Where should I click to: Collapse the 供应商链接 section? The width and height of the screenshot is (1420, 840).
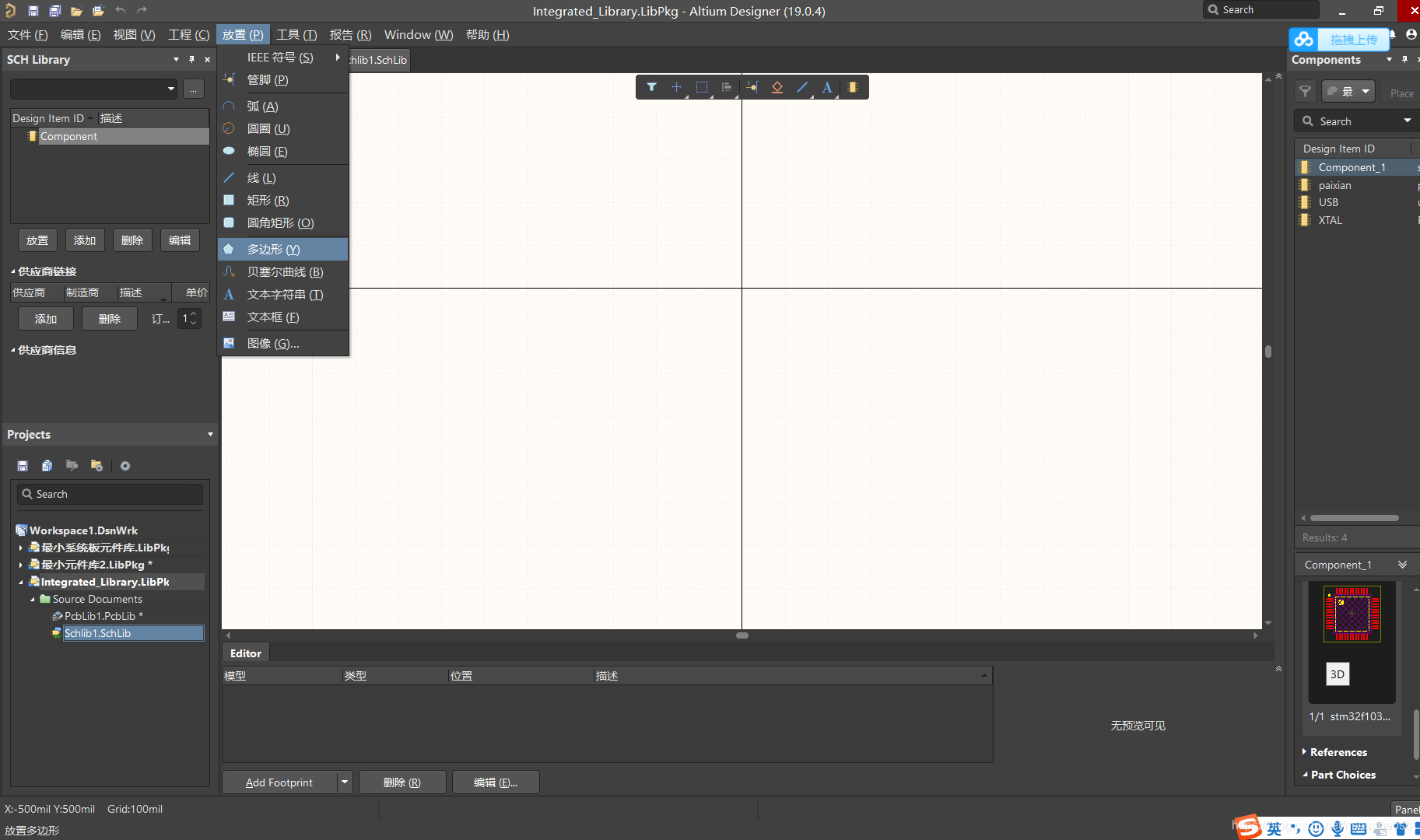[13, 271]
